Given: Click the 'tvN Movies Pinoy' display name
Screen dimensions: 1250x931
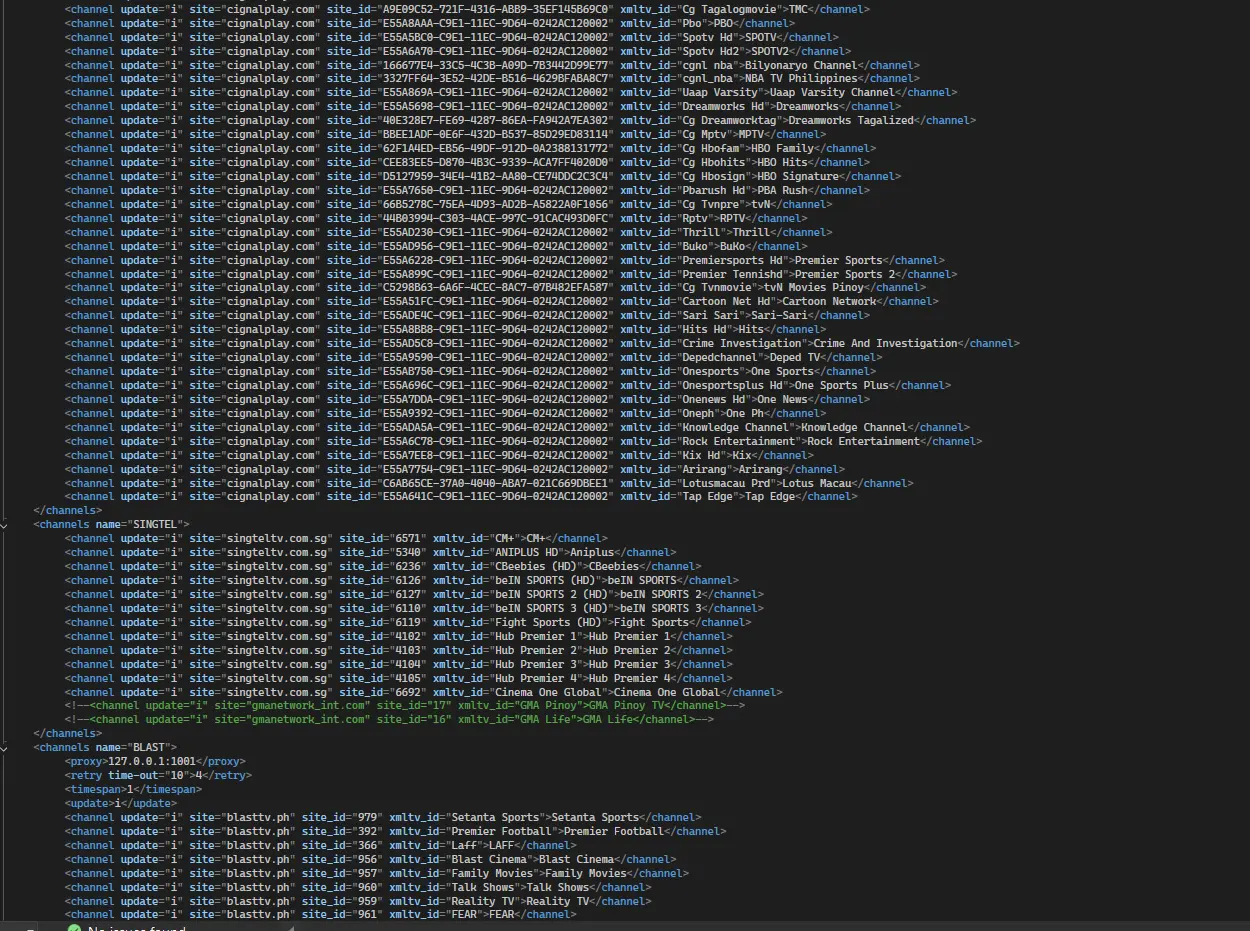Looking at the screenshot, I should (814, 288).
